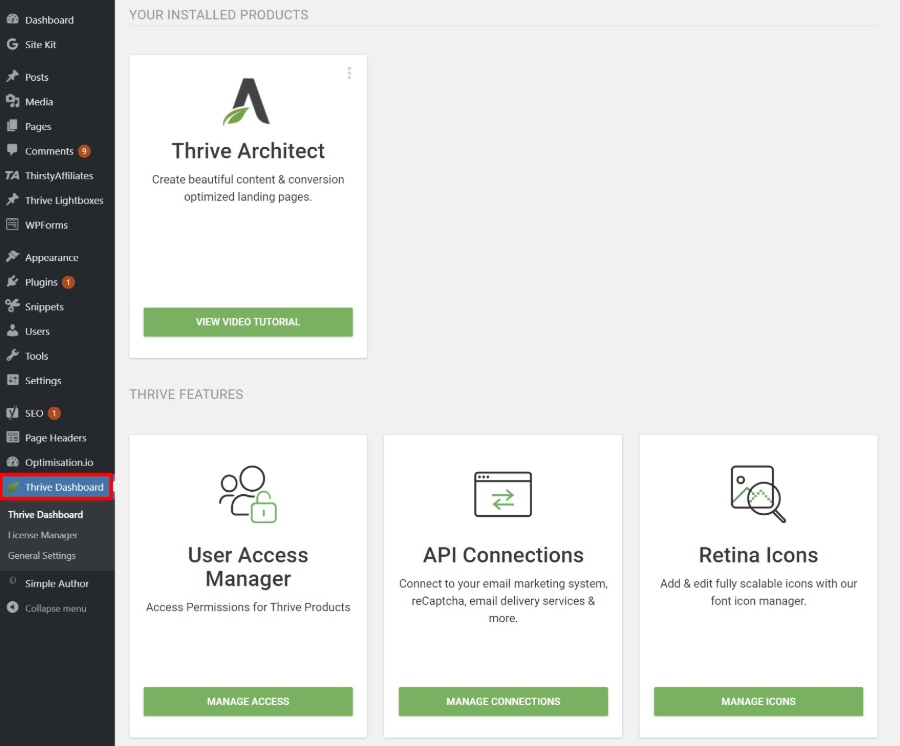Click Manage Icons button
This screenshot has height=746, width=900.
pos(758,701)
